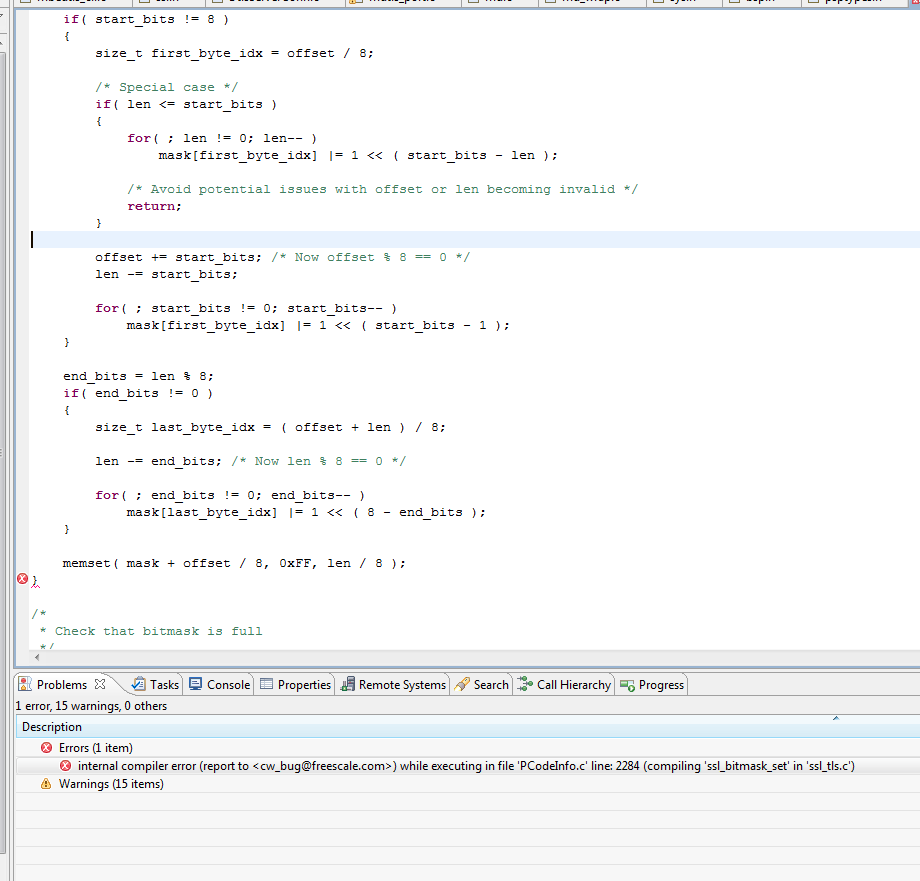Select the internal compiler error entry
920x881 pixels.
coord(466,766)
